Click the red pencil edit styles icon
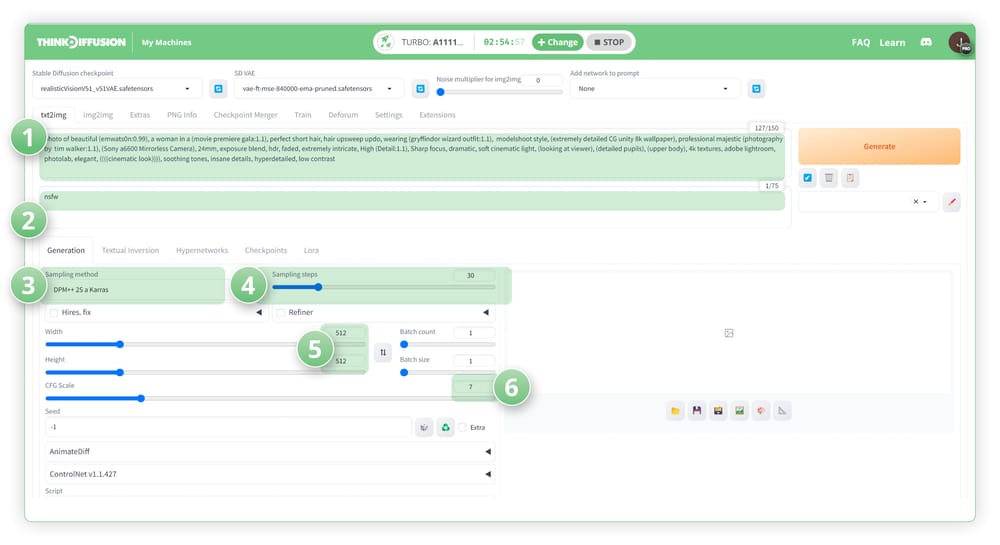The image size is (1000, 545). click(951, 202)
